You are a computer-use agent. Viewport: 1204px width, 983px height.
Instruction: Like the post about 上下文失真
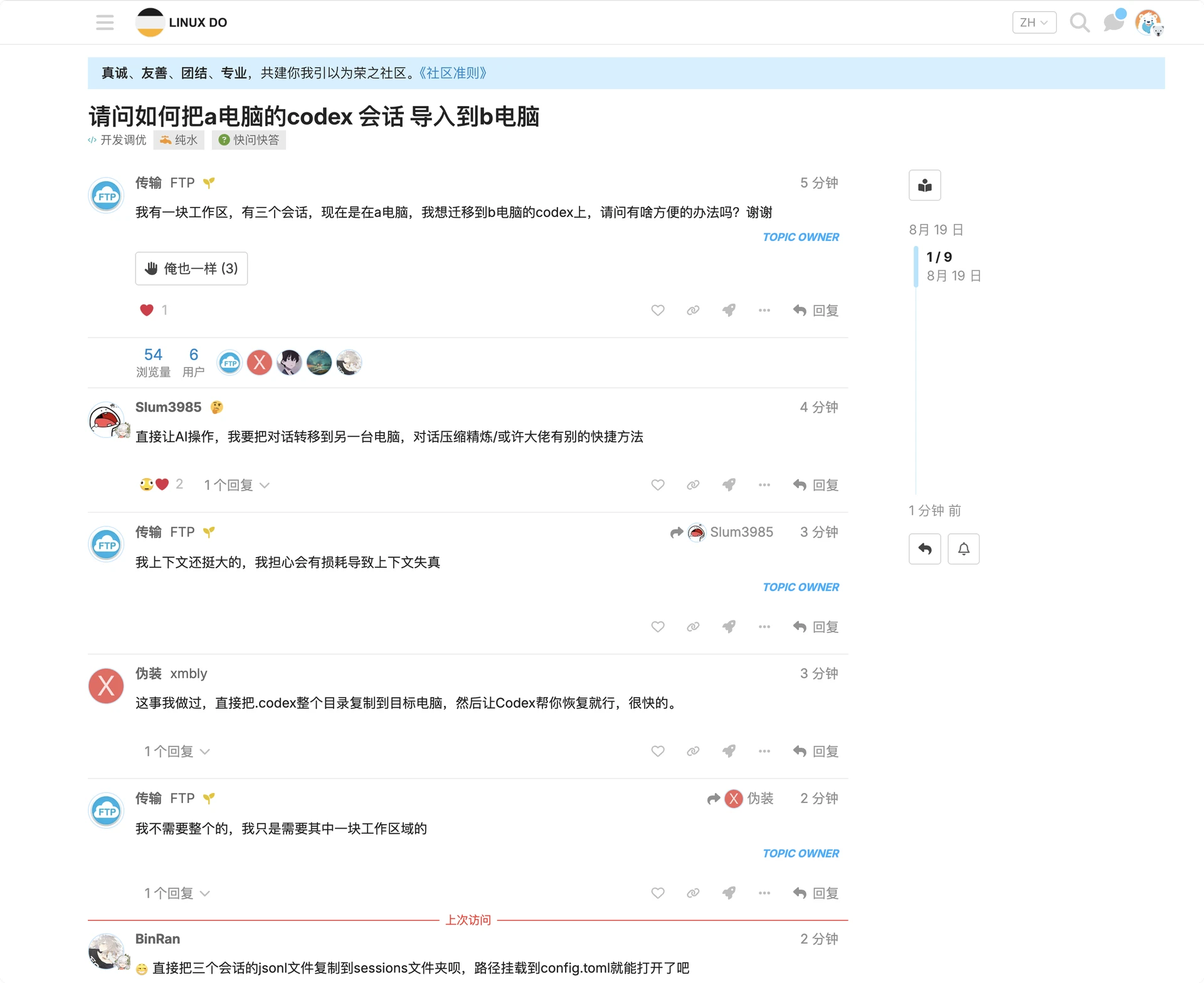click(x=658, y=627)
